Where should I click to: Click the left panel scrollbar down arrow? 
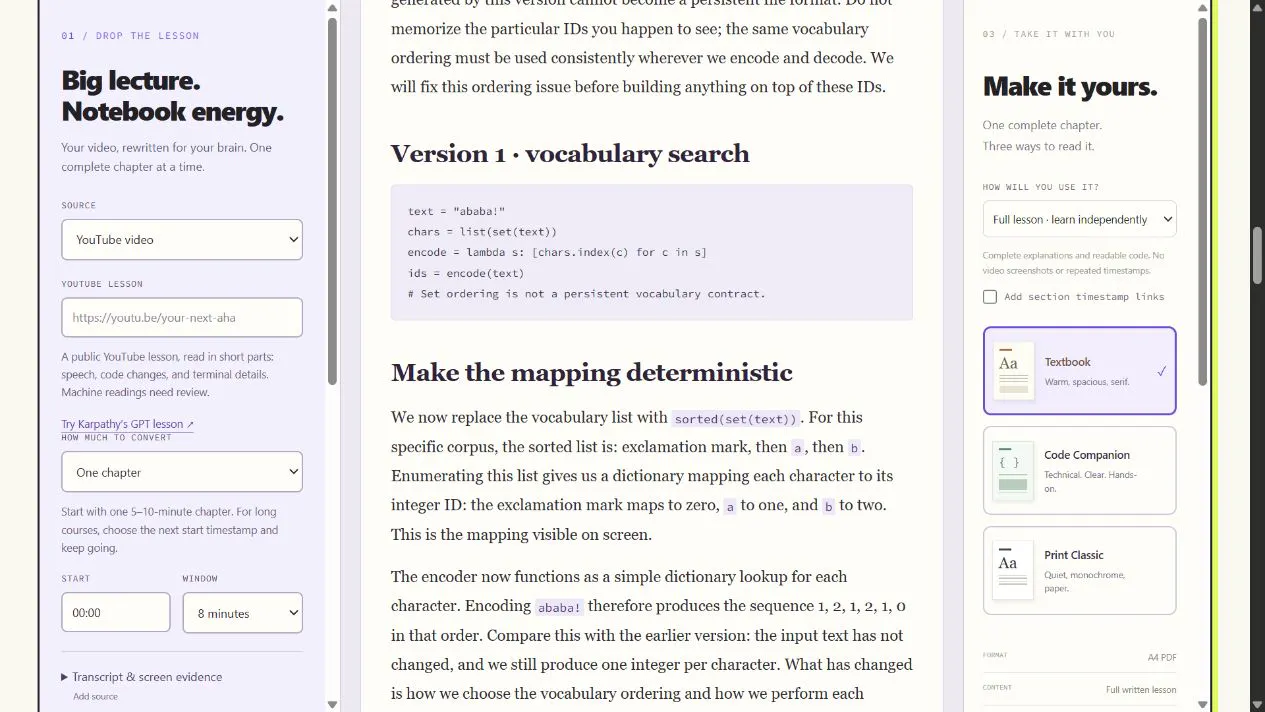click(x=332, y=704)
